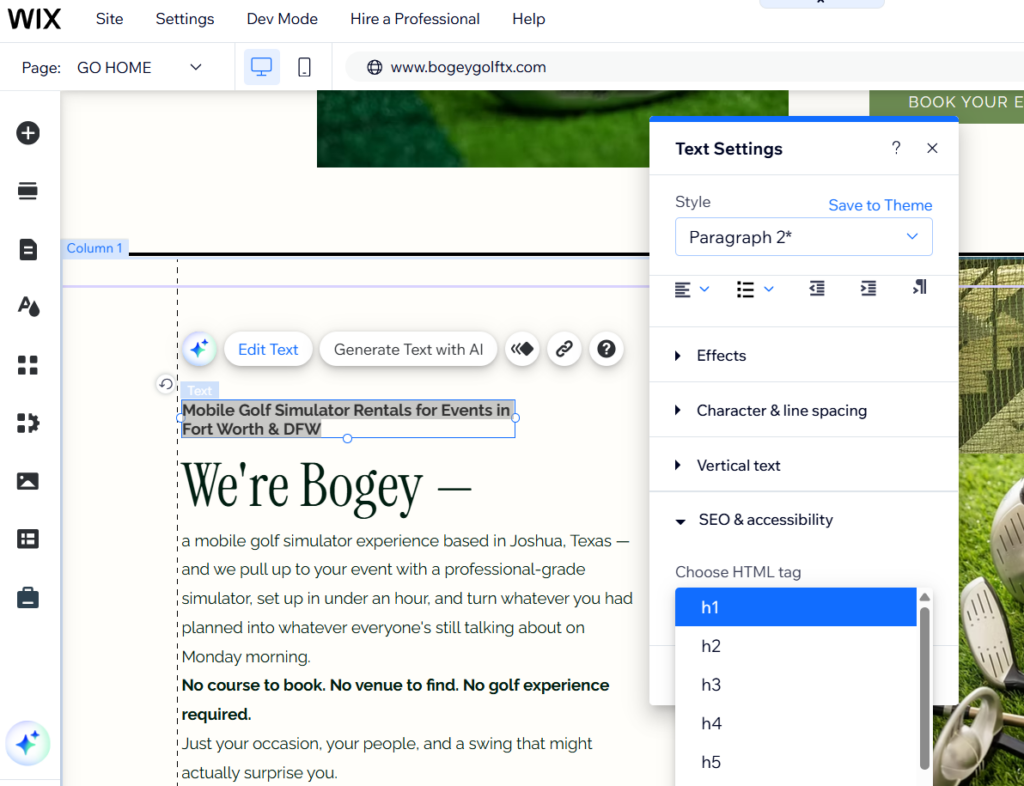Open the Paragraph 2 style dropdown
Viewport: 1024px width, 786px height.
(x=803, y=237)
